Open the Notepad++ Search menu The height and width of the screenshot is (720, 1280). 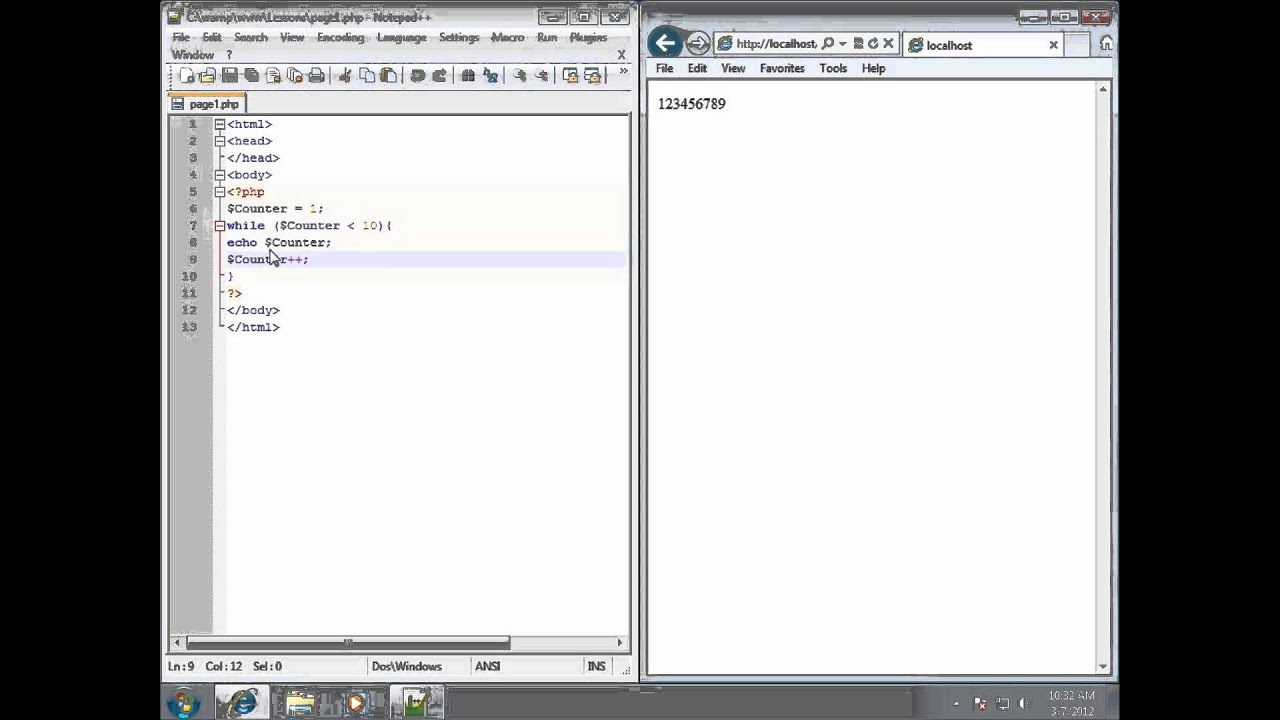click(x=251, y=37)
